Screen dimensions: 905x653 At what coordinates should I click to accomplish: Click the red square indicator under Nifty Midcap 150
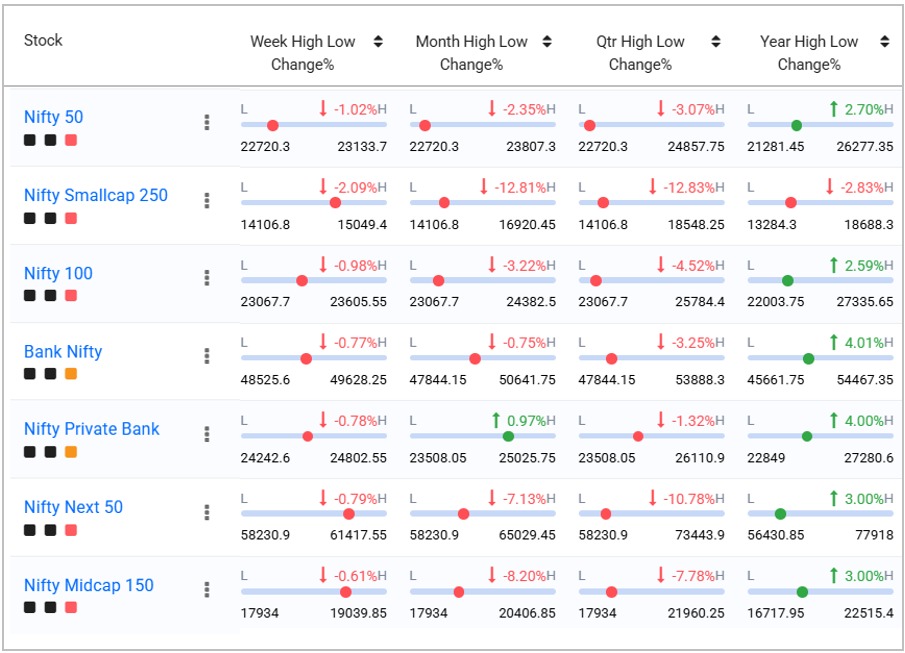(71, 607)
